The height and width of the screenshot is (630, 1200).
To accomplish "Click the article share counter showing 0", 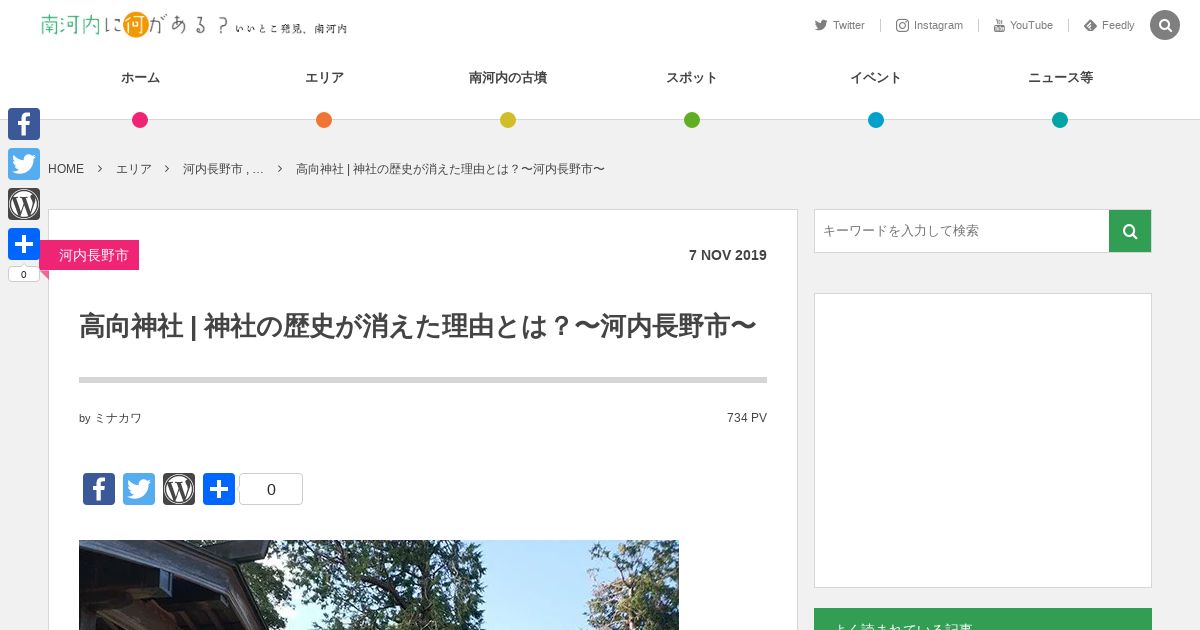I will coord(271,489).
